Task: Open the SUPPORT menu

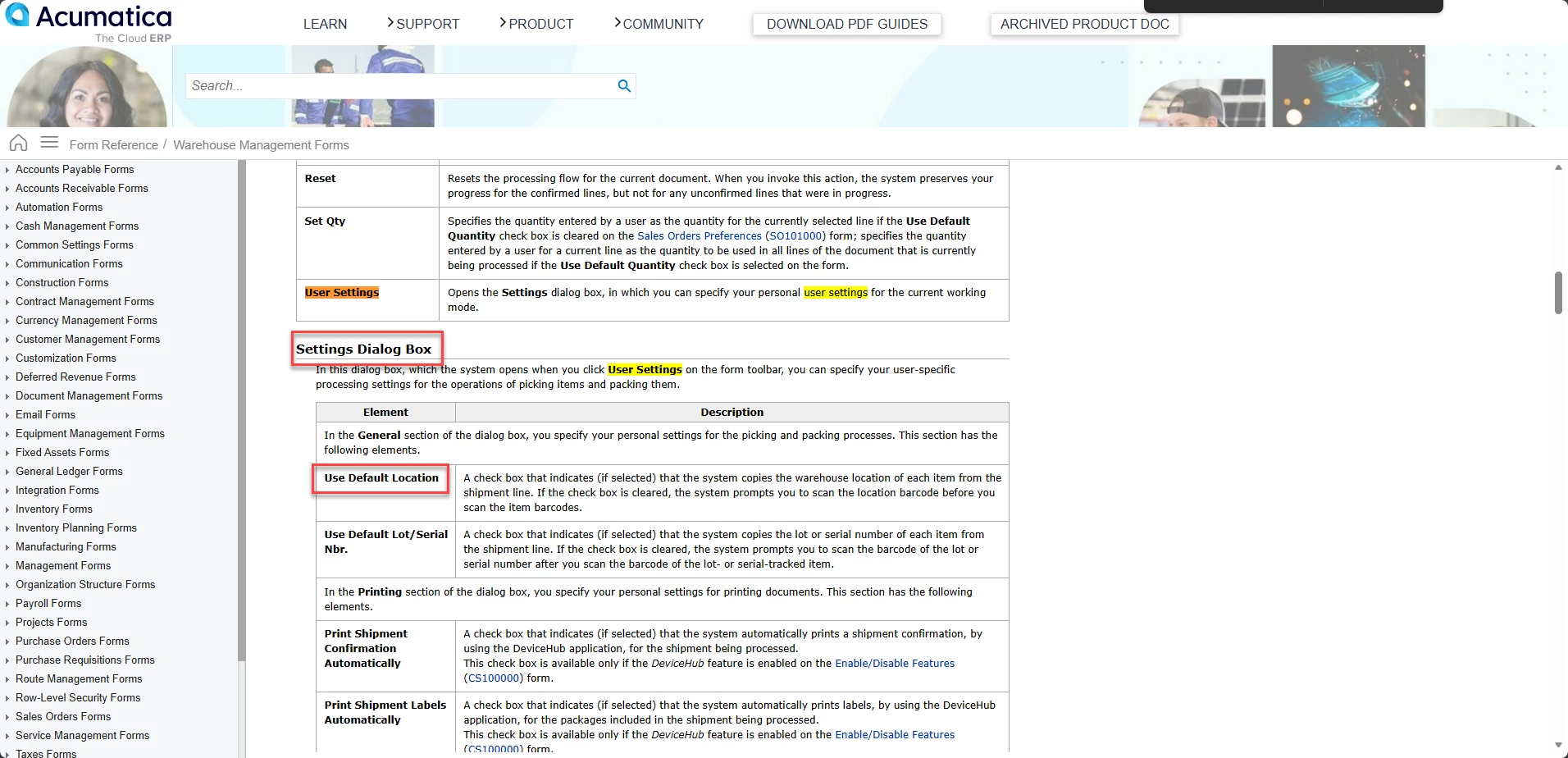Action: click(x=423, y=24)
